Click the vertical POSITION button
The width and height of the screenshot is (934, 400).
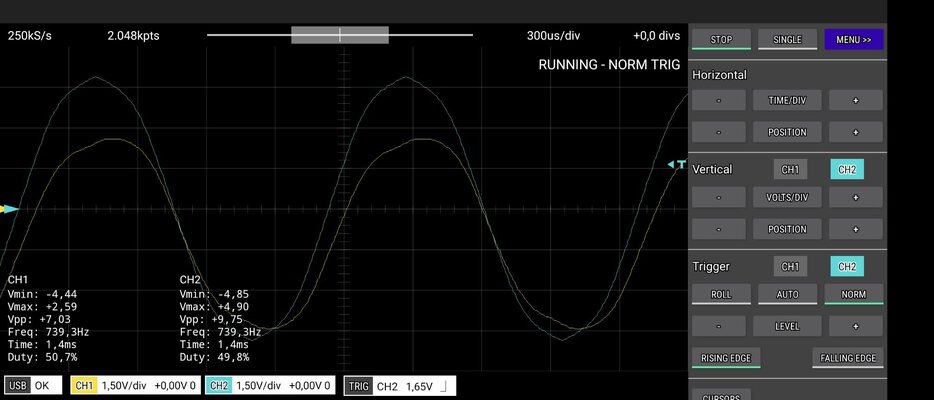click(787, 229)
